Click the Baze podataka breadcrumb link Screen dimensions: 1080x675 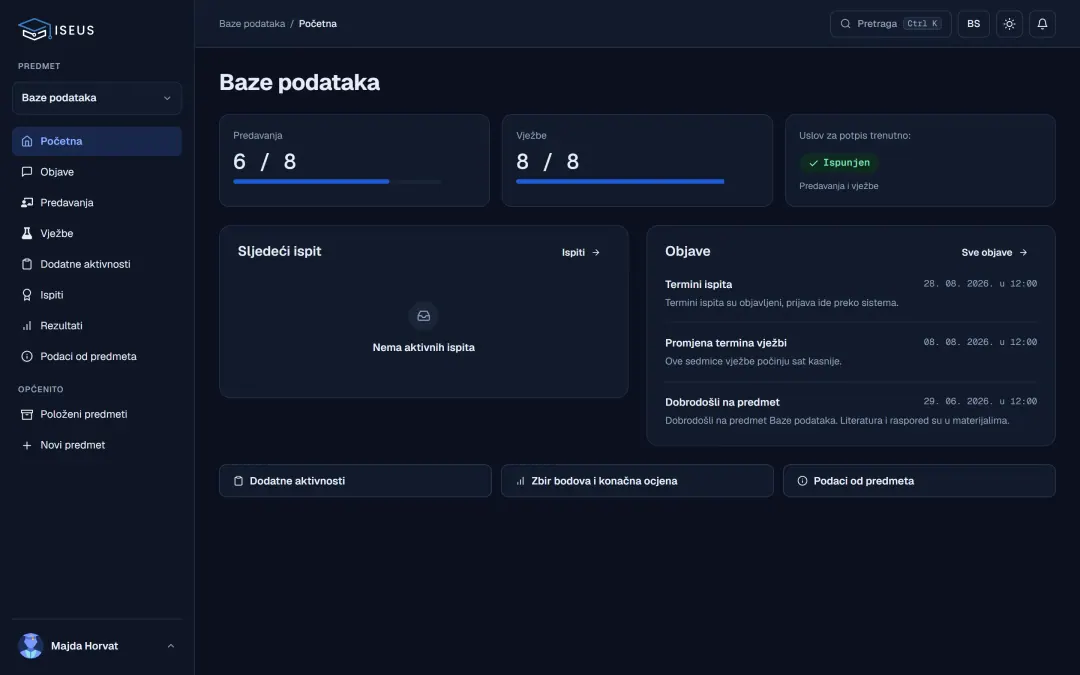point(252,23)
